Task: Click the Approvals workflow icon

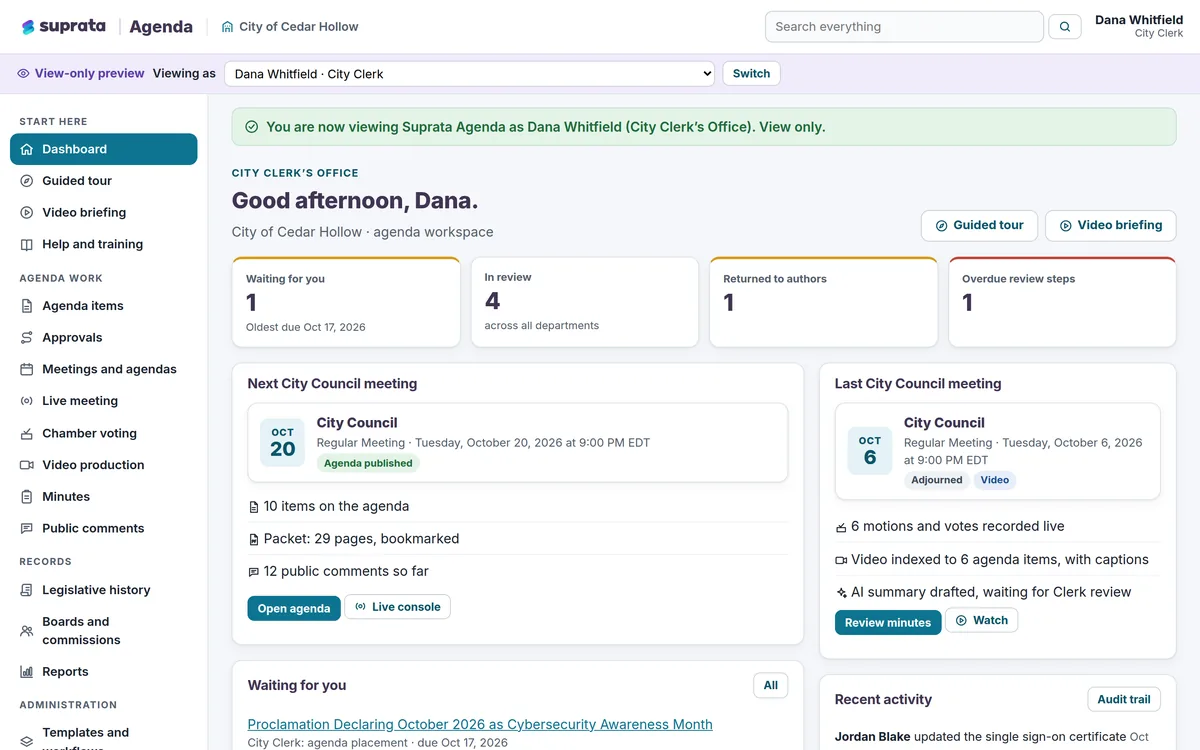Action: [27, 338]
